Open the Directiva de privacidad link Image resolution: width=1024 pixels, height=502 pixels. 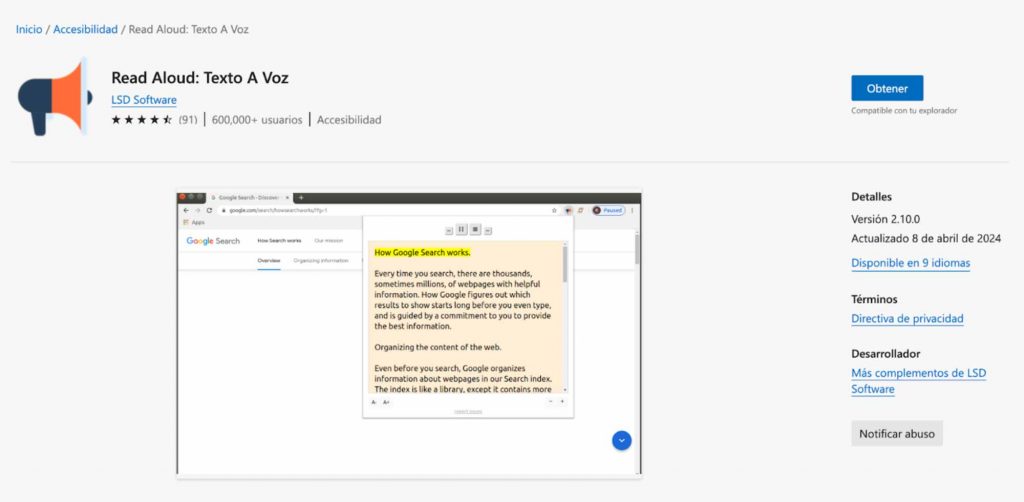tap(907, 319)
